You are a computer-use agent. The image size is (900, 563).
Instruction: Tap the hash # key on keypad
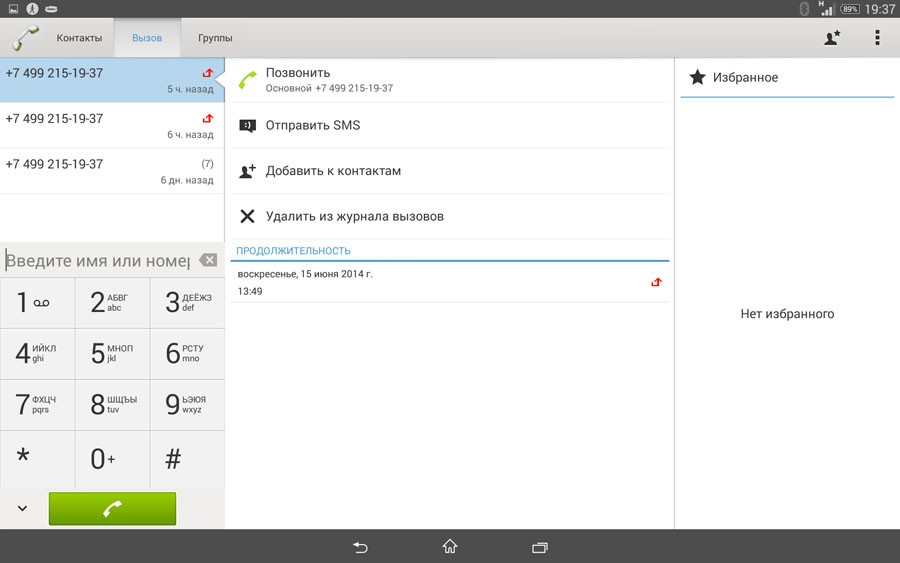pos(187,459)
